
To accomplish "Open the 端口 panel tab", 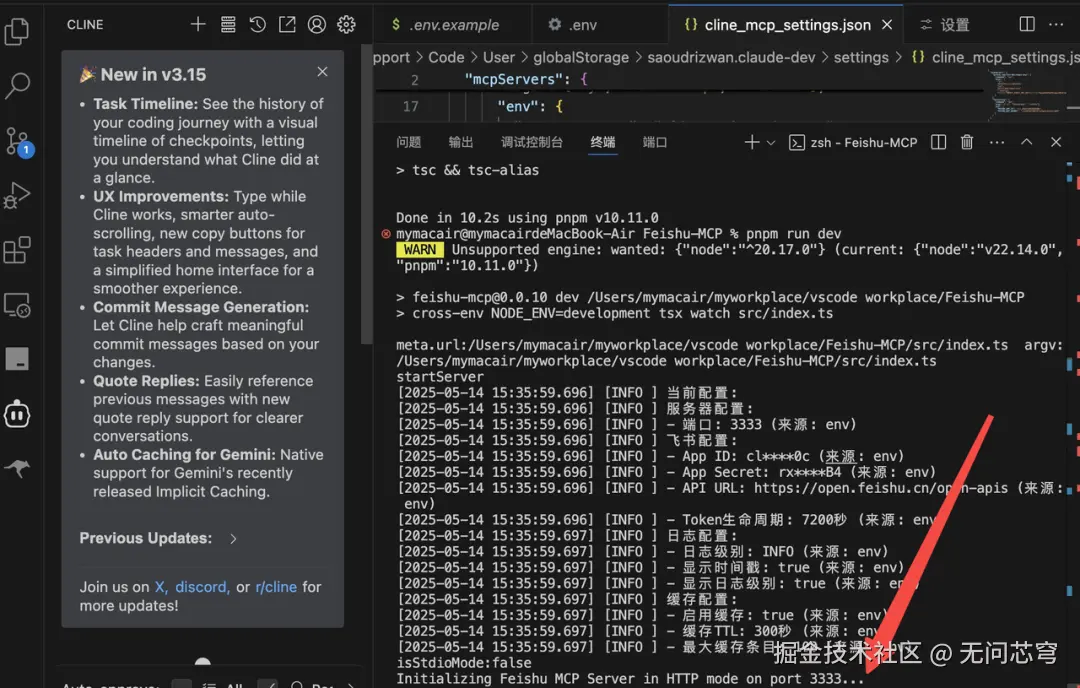I will [x=654, y=142].
